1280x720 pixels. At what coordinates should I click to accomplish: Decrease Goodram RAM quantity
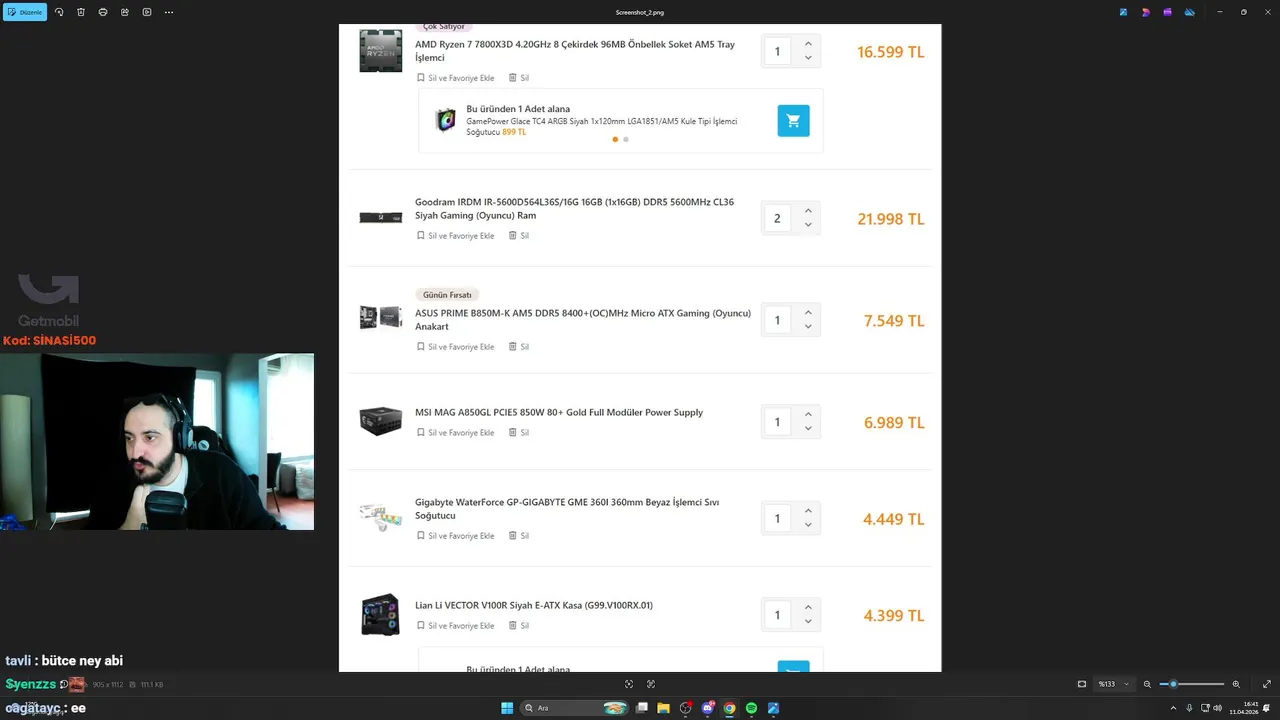[808, 225]
